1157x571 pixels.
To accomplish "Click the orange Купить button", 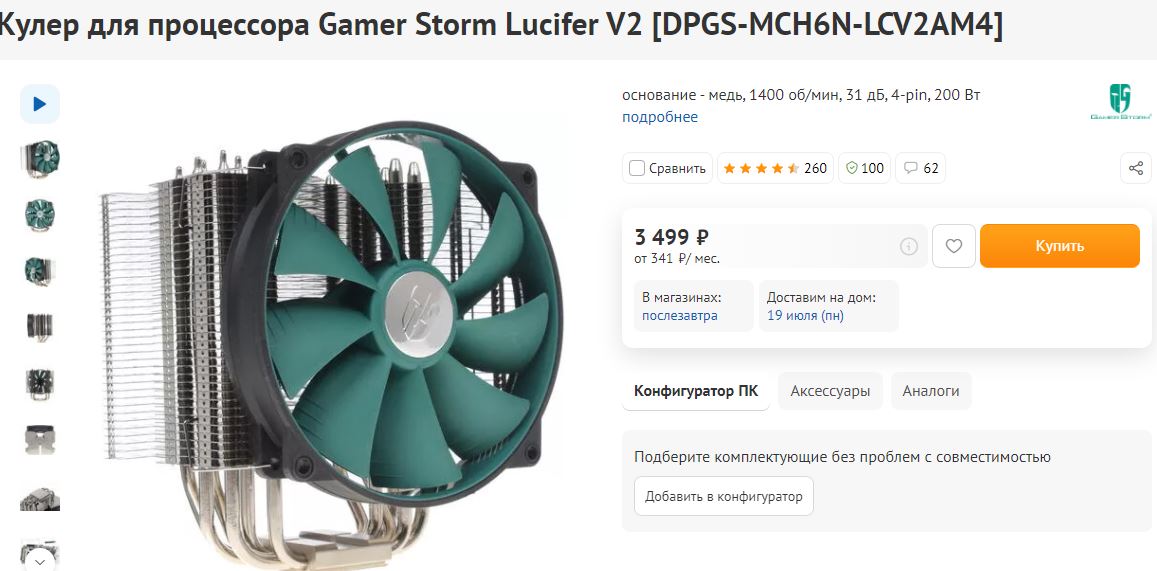I will [x=1060, y=246].
